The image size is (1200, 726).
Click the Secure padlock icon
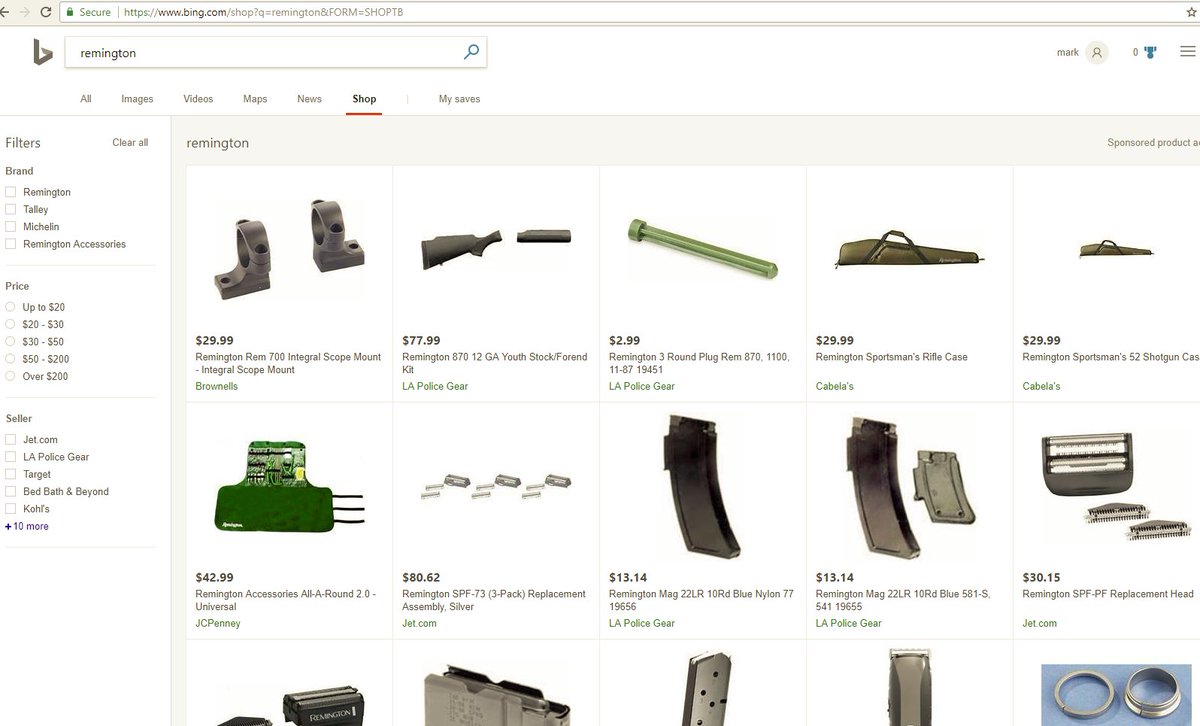pyautogui.click(x=70, y=12)
